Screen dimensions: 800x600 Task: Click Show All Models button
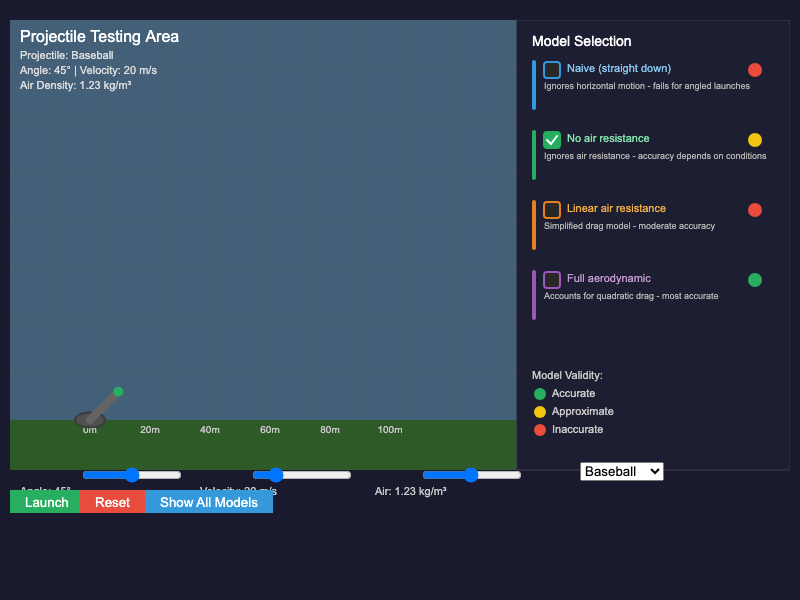click(x=209, y=502)
